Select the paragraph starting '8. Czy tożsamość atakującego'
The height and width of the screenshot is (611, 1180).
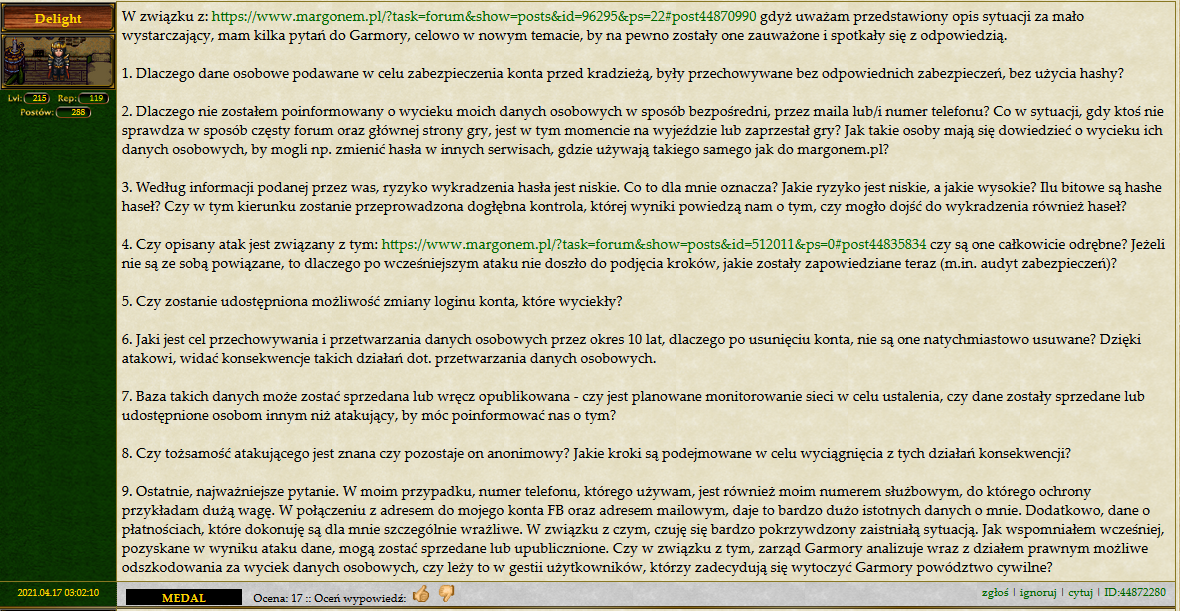[x=596, y=454]
